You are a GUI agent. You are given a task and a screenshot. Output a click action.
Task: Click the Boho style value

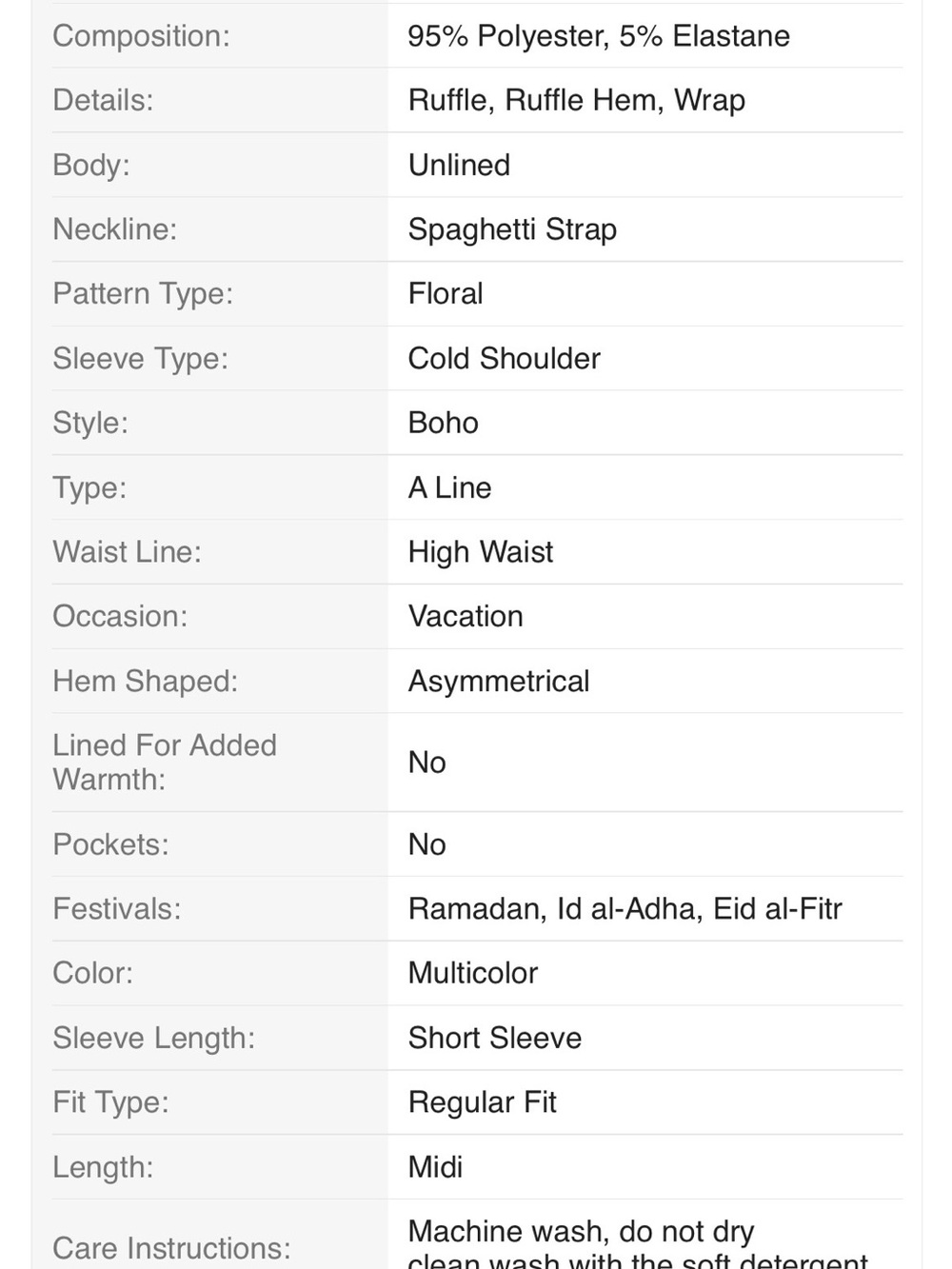coord(444,423)
